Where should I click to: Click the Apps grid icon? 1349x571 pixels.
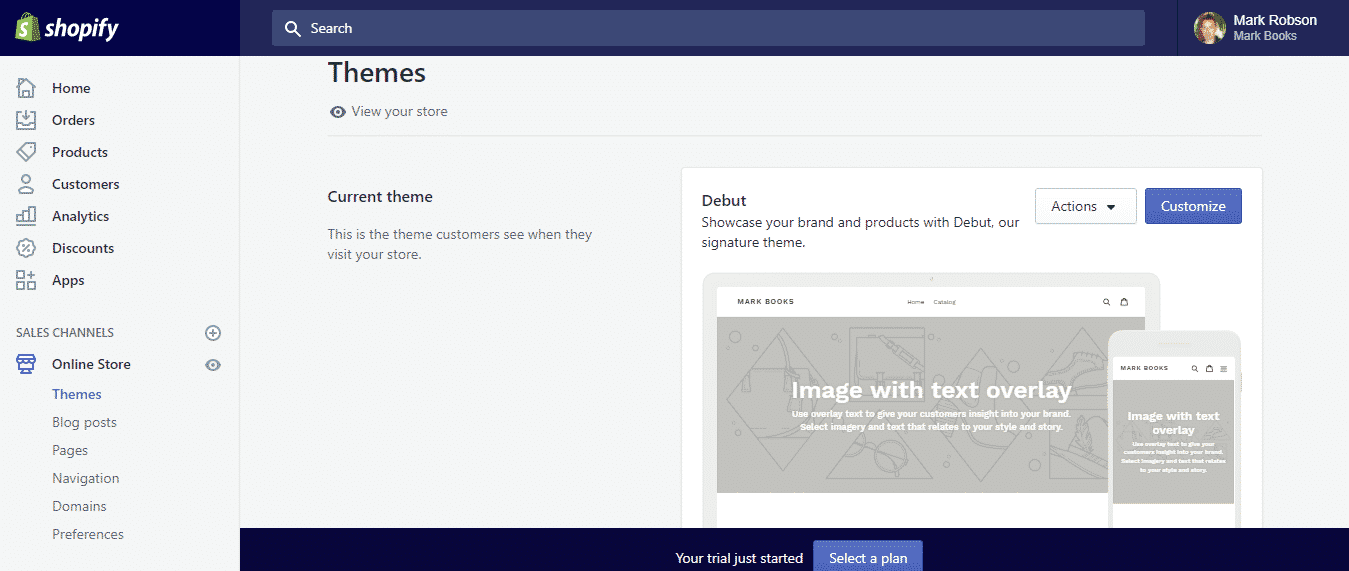tap(26, 280)
